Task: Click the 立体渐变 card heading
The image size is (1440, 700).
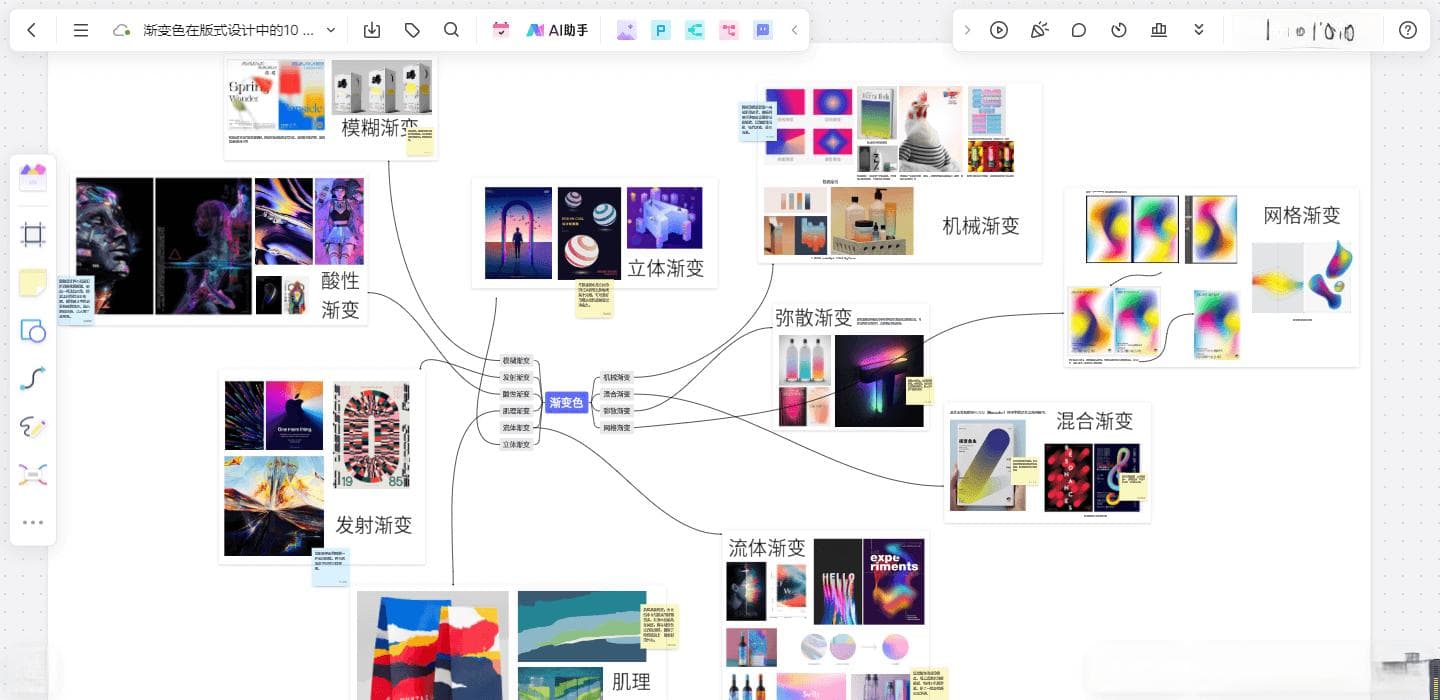Action: (x=666, y=268)
